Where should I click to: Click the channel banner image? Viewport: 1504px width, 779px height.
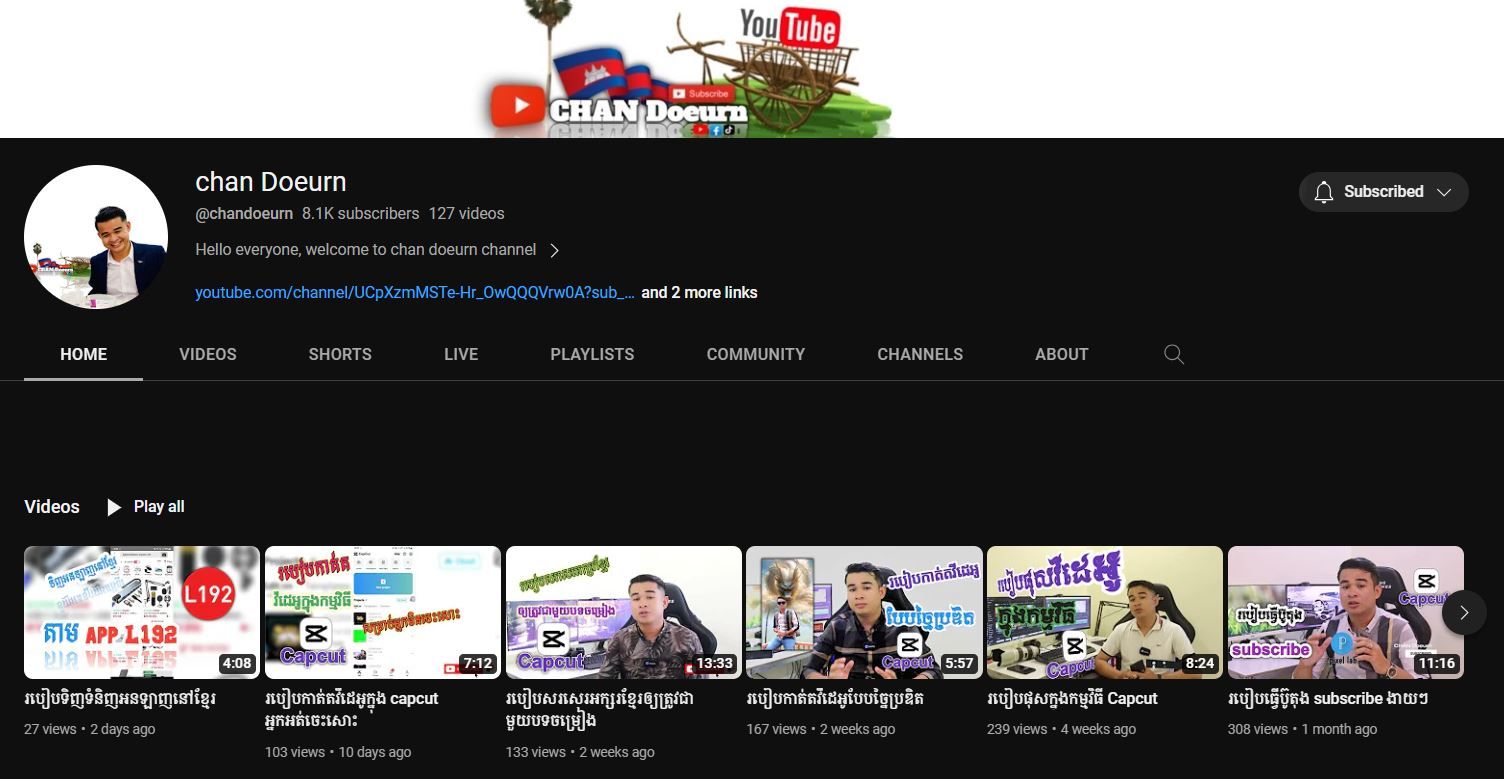(x=752, y=69)
